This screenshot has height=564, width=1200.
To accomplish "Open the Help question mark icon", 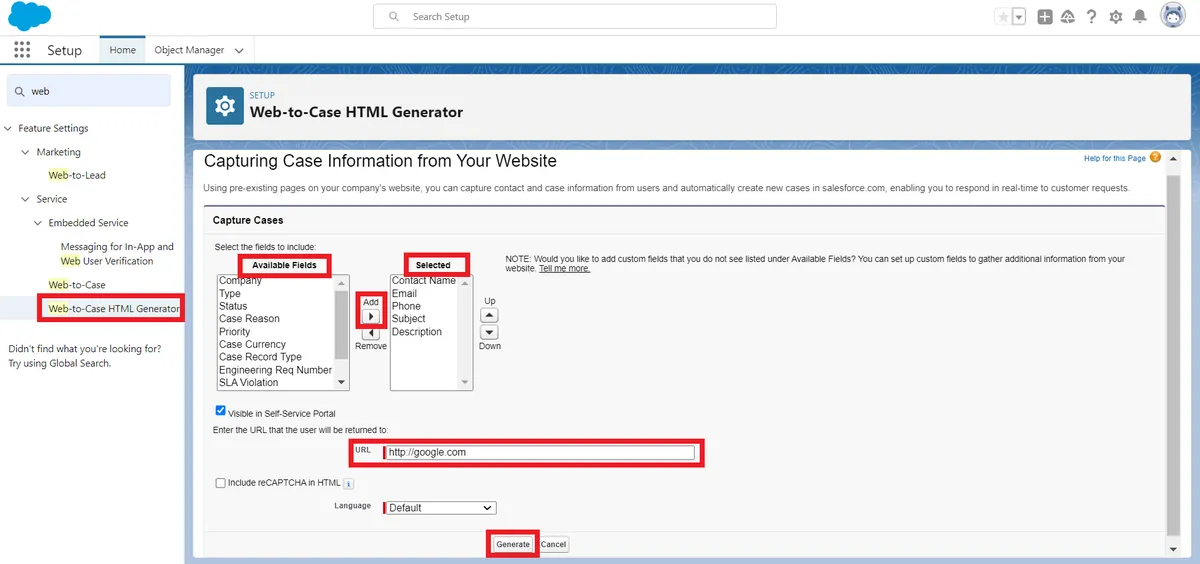I will [x=1091, y=17].
